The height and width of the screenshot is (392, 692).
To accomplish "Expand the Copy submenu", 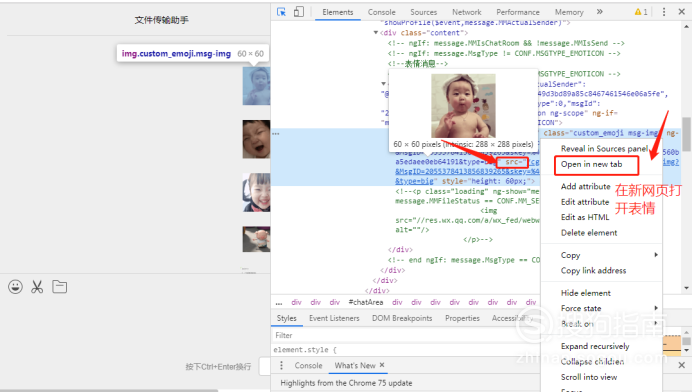I will 602,255.
